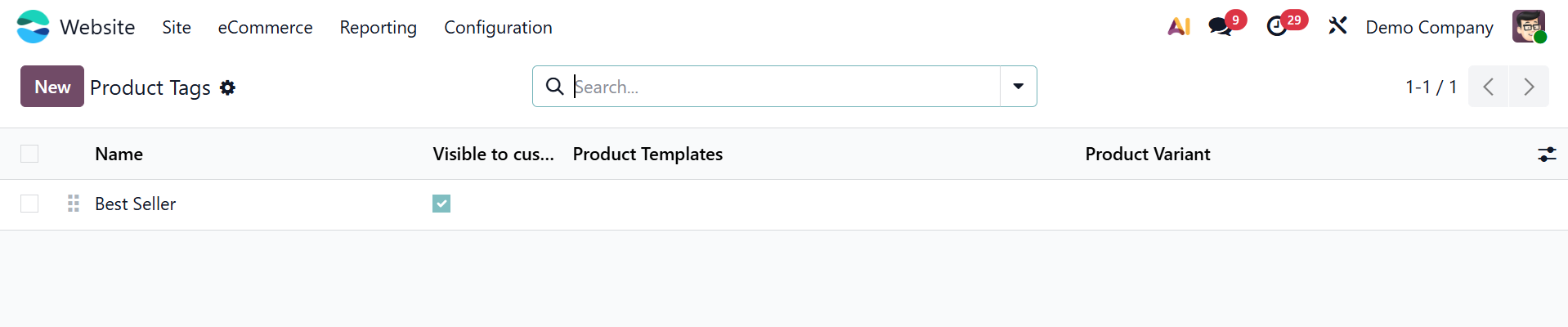Click the New button
Image resolution: width=1568 pixels, height=327 pixels.
pos(52,87)
